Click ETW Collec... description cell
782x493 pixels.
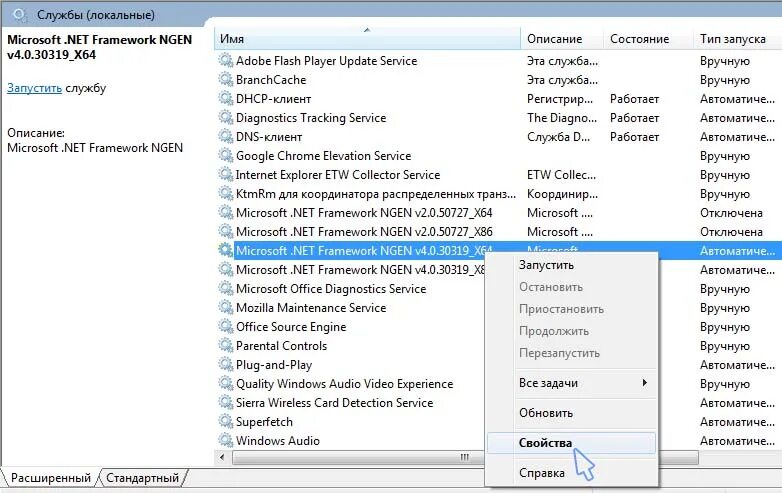click(x=562, y=175)
